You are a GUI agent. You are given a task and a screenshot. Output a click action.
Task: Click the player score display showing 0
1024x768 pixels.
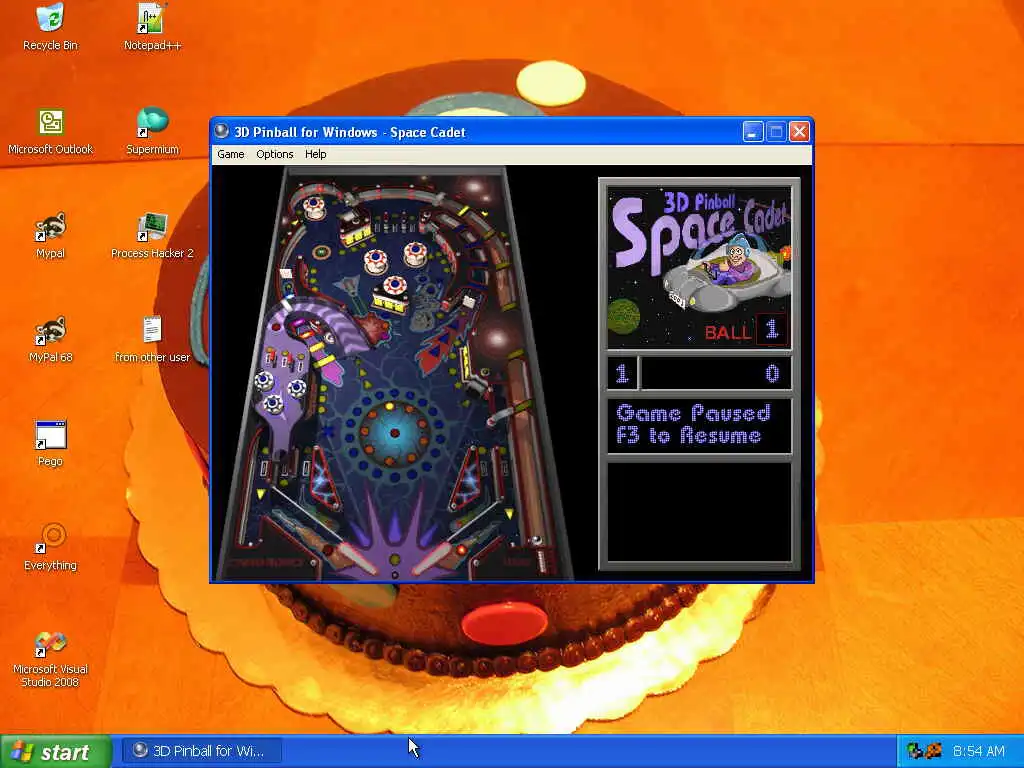click(x=716, y=374)
